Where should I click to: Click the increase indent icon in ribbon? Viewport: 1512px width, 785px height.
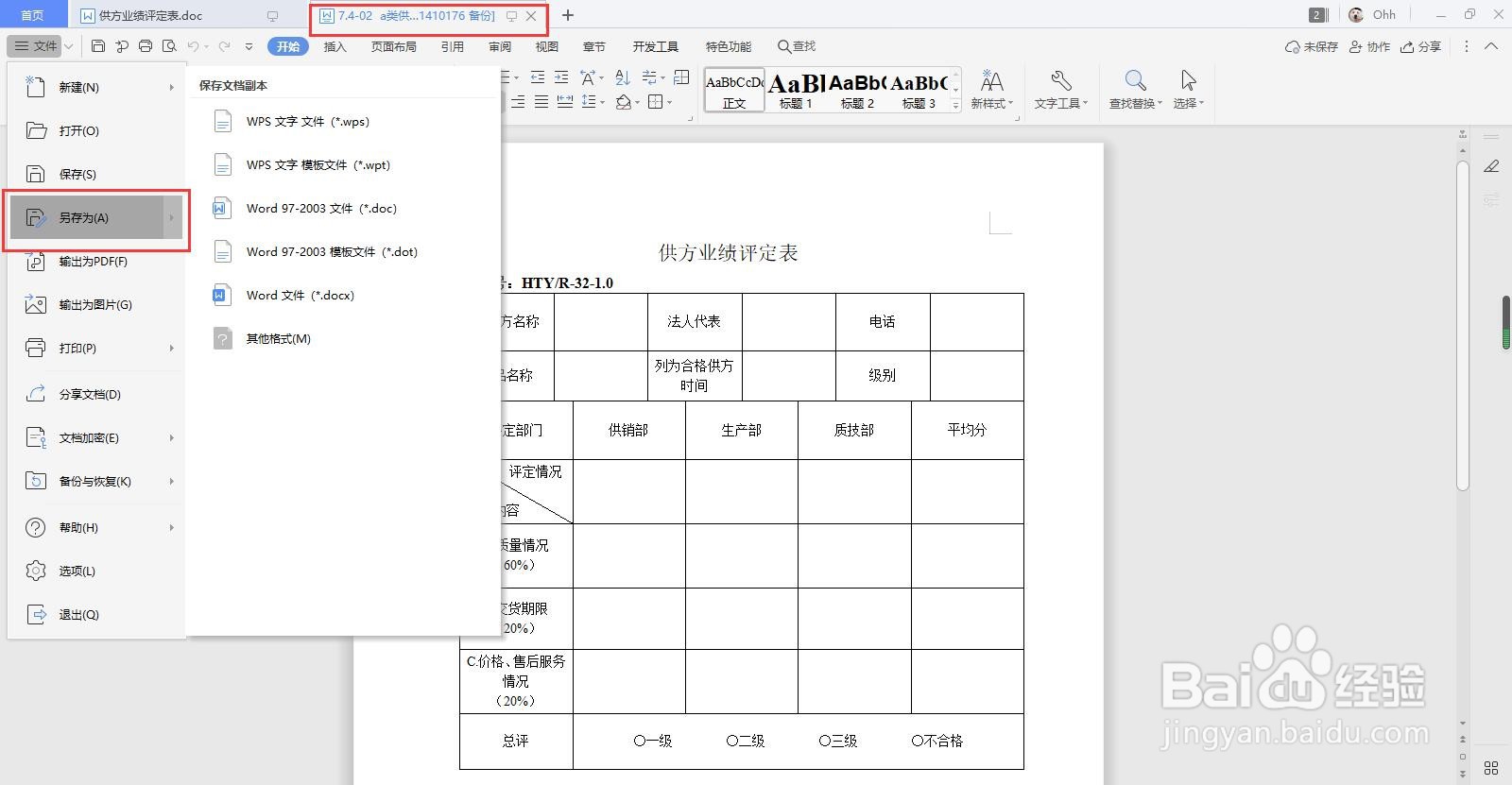coord(561,77)
